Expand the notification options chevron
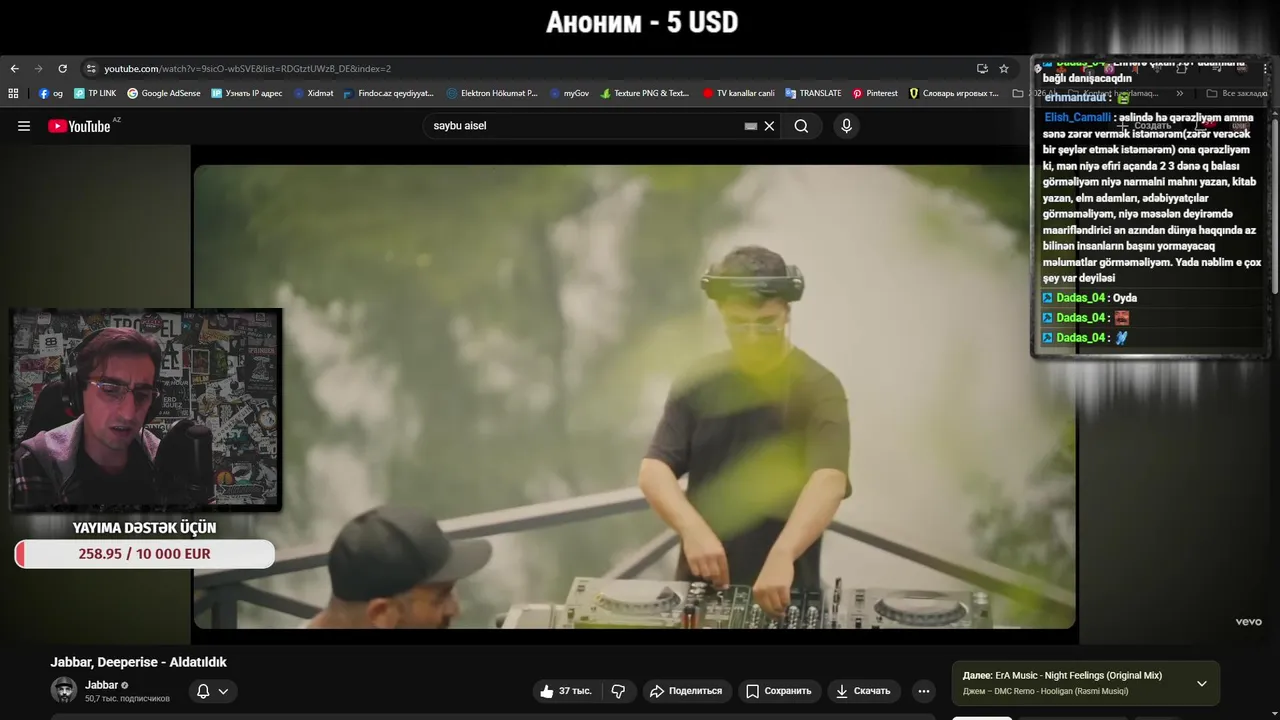Screen dimensions: 1280x720 coord(223,691)
